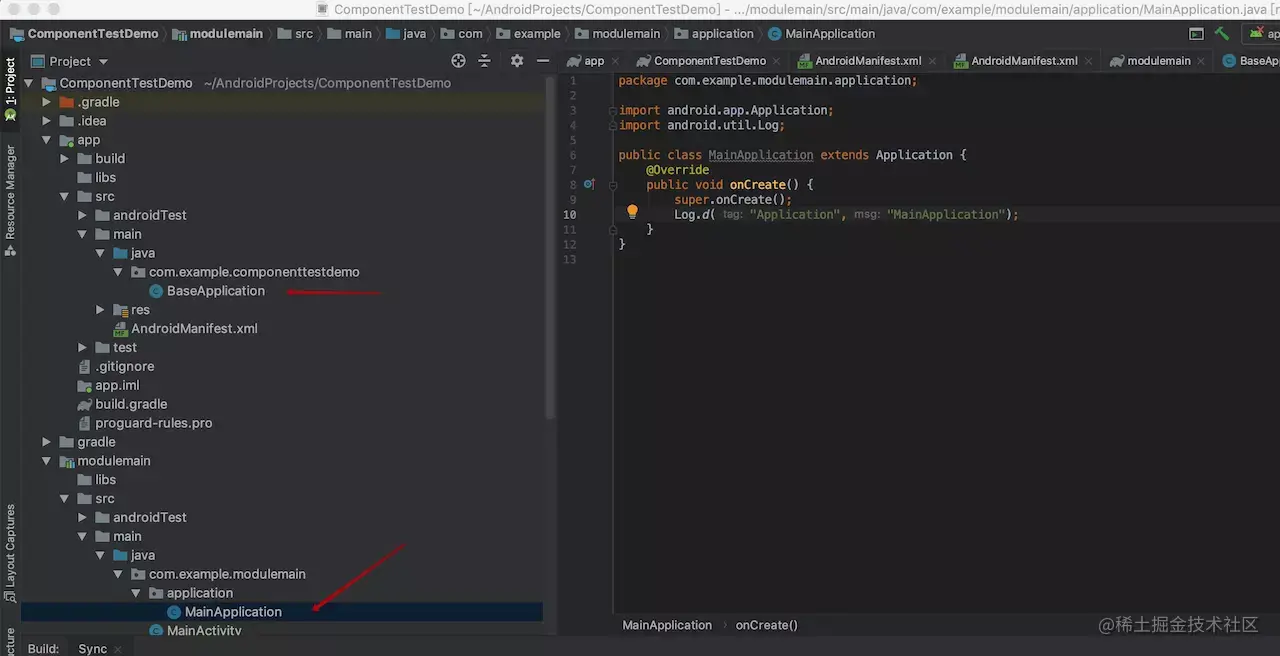Click the "MainApplication" string literal in code
The height and width of the screenshot is (656, 1280).
click(945, 214)
